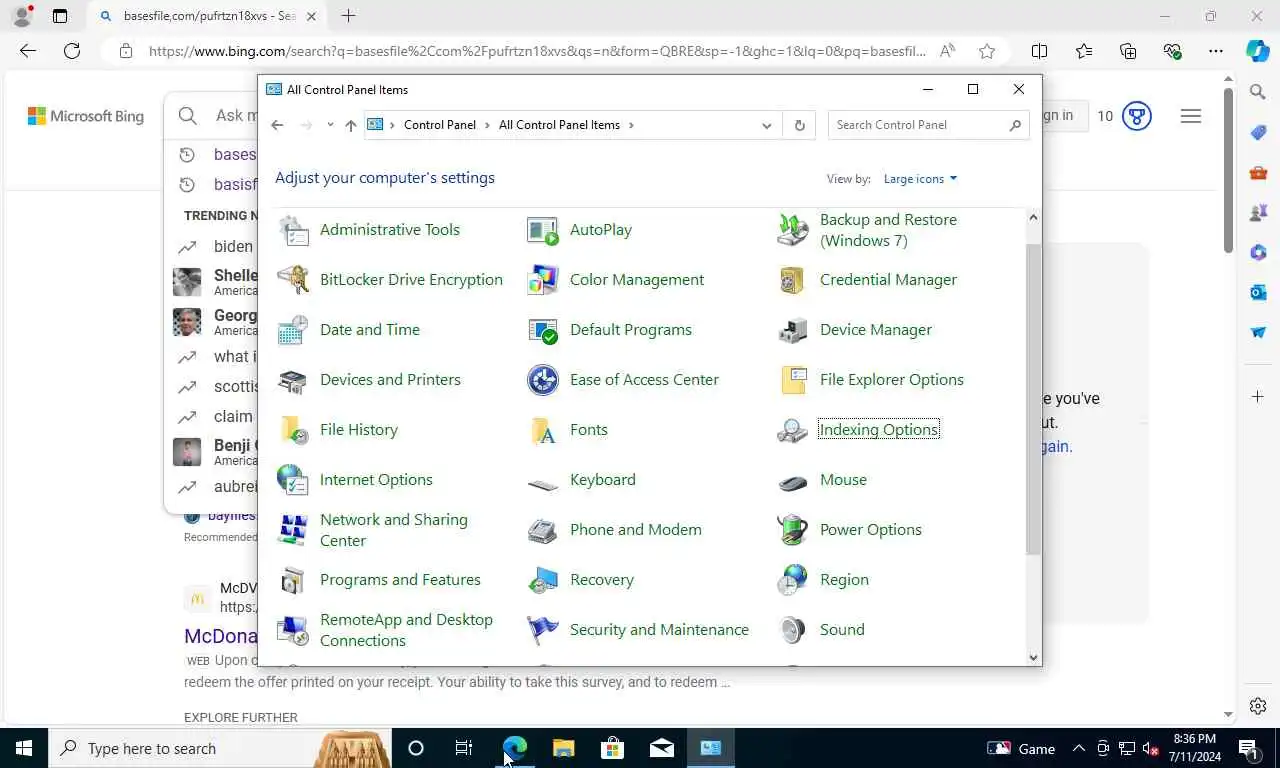
Task: Open the Device Manager icon
Action: (793, 330)
